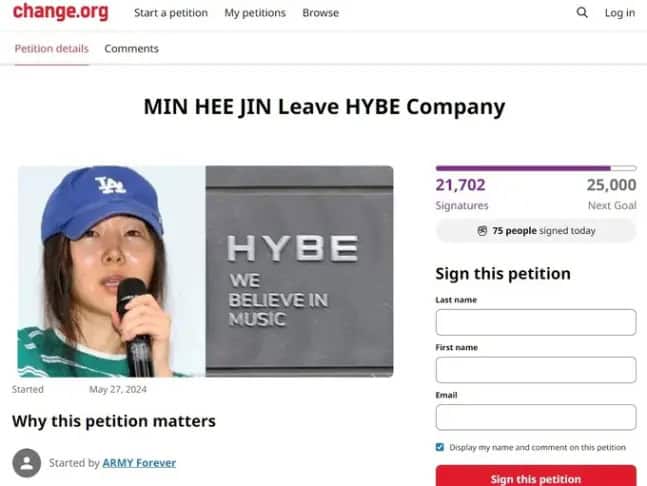Image resolution: width=647 pixels, height=486 pixels.
Task: Click the petition starter avatar icon
Action: (x=27, y=463)
